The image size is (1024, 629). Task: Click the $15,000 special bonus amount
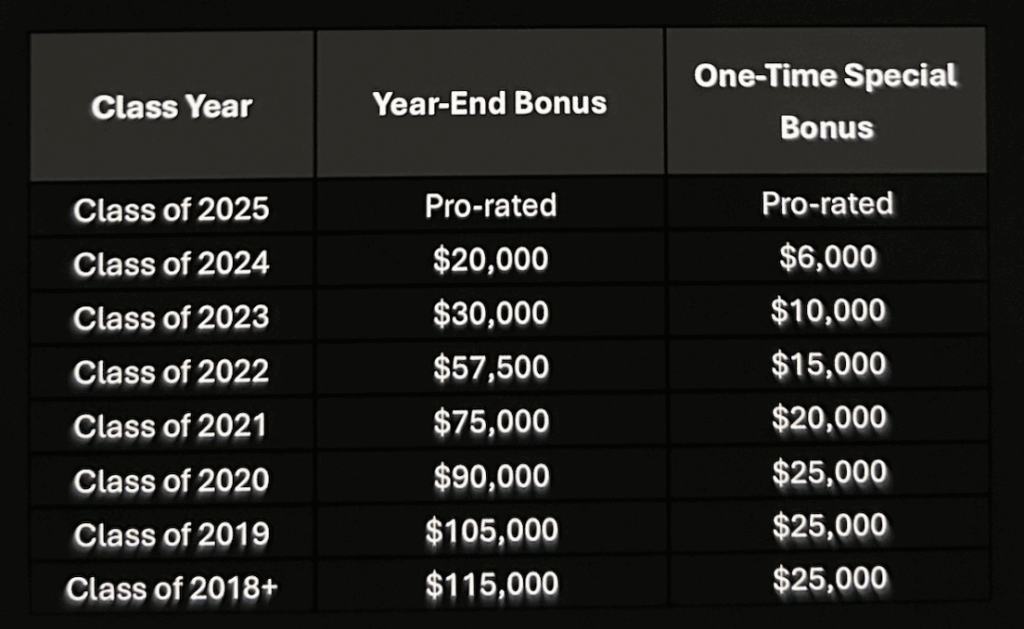coord(827,365)
